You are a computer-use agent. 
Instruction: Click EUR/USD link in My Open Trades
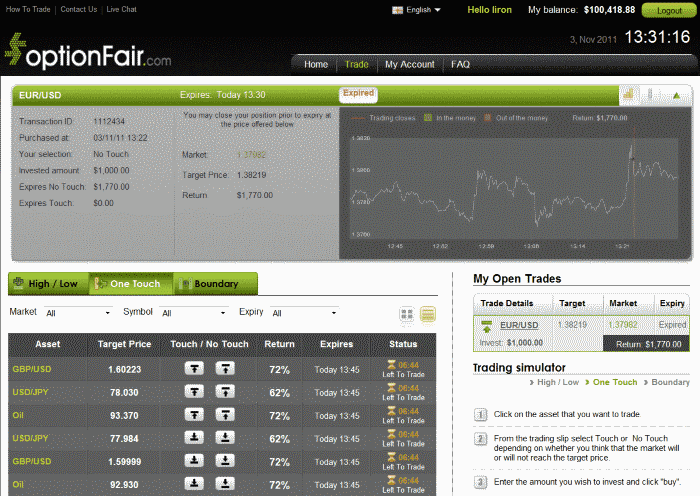[x=519, y=325]
